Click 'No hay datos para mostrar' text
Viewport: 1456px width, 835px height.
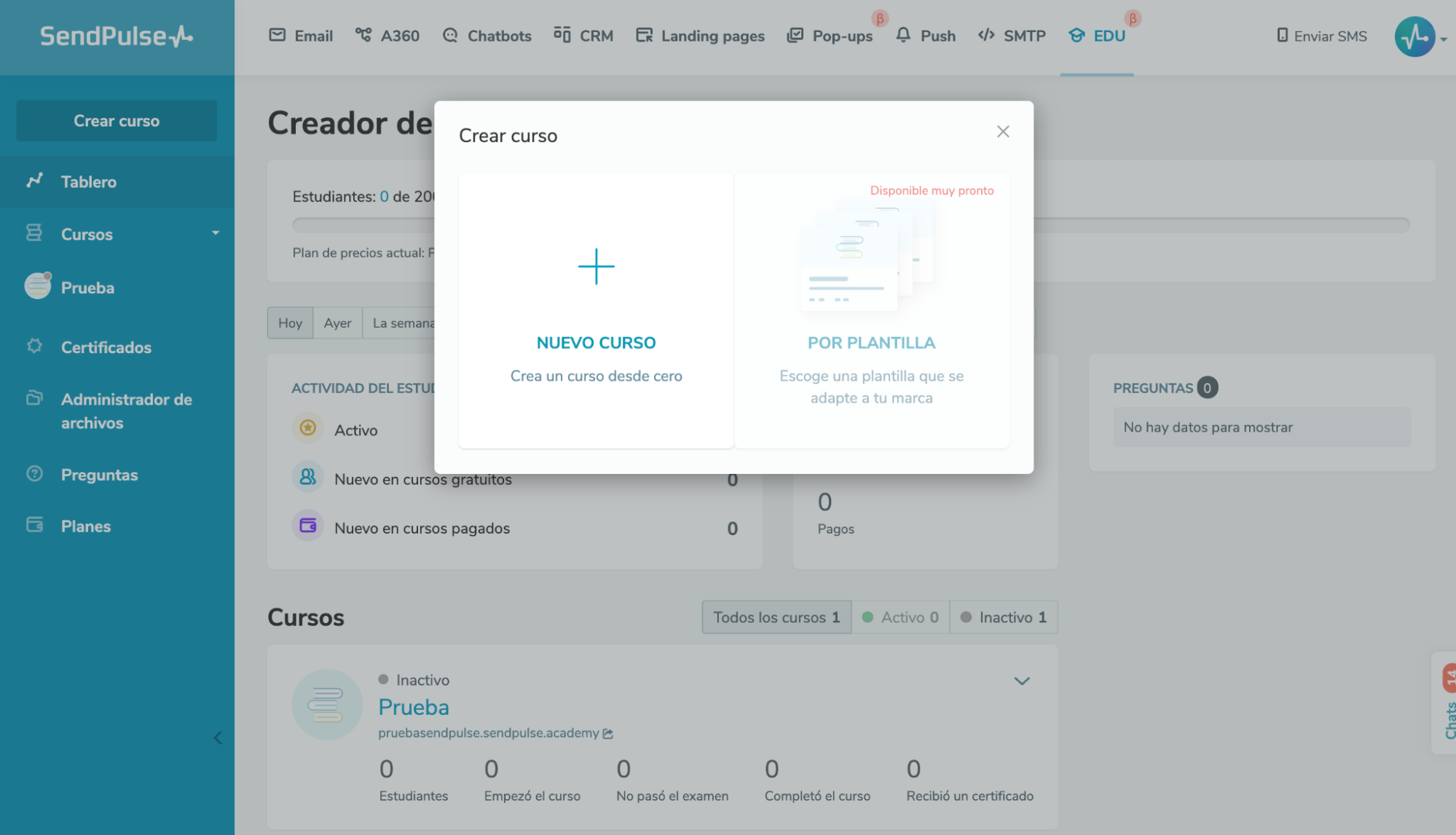click(x=1208, y=427)
